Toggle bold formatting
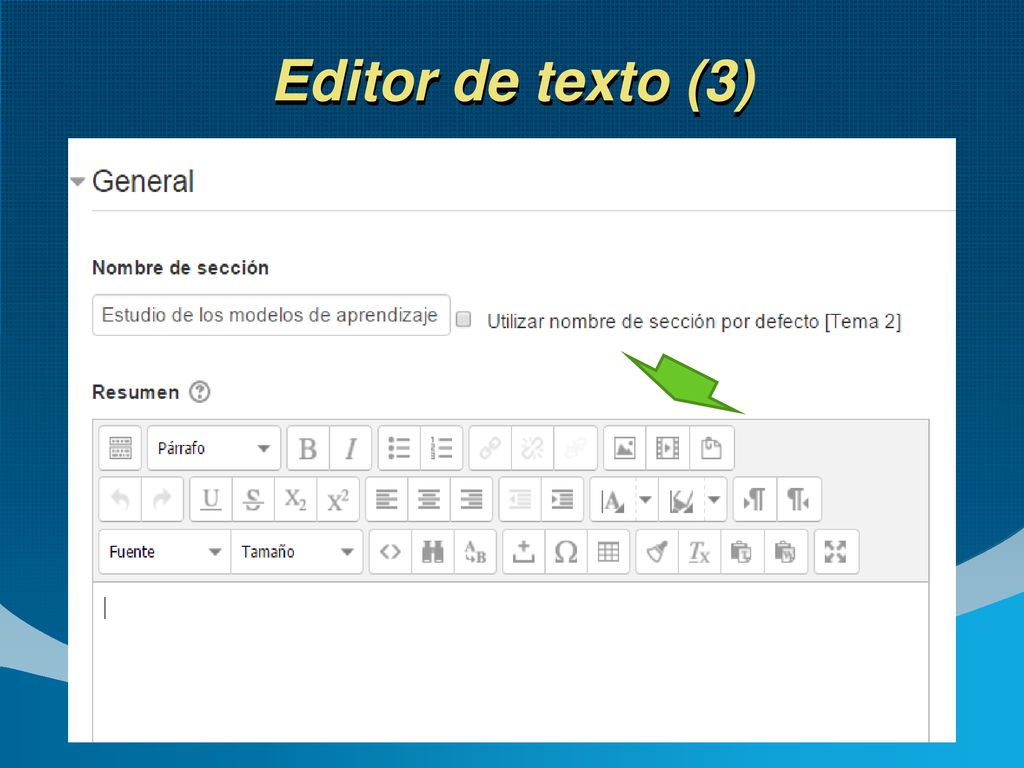 pyautogui.click(x=308, y=448)
